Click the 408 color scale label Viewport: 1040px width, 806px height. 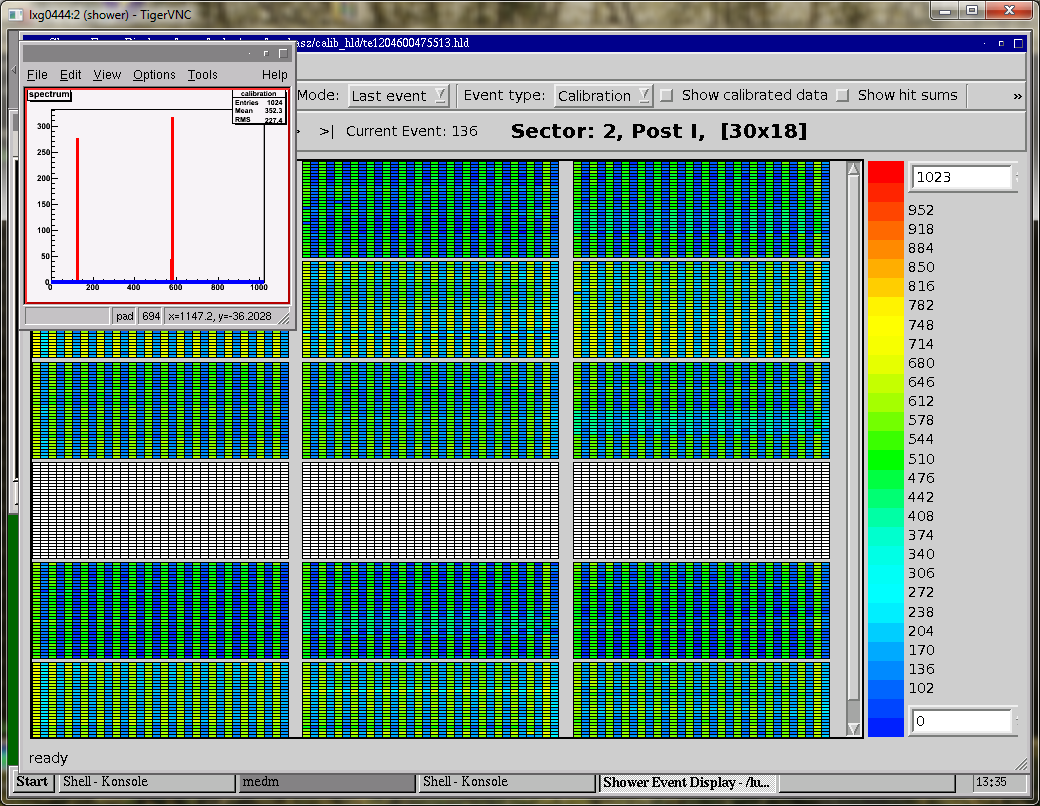tap(921, 516)
